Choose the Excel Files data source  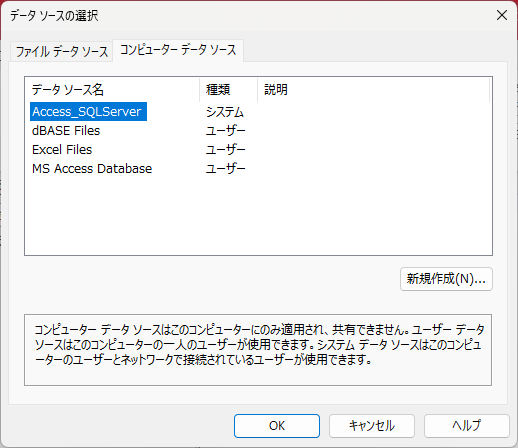click(x=62, y=150)
